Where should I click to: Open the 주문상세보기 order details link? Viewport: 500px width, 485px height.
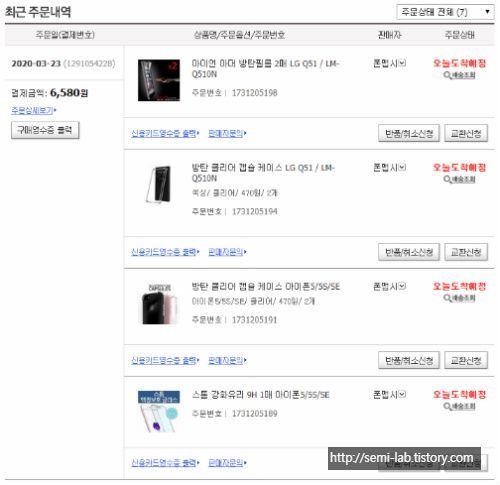click(33, 110)
